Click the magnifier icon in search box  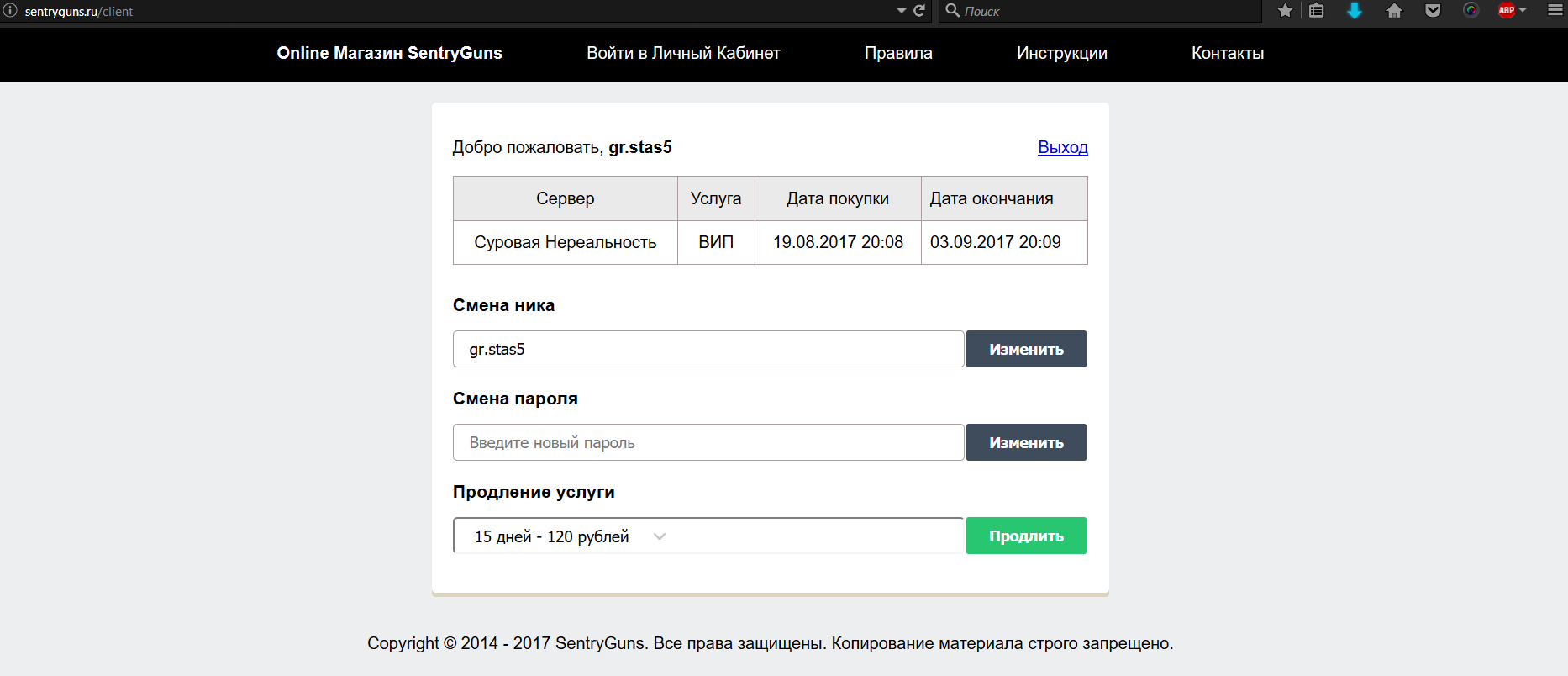coord(952,10)
